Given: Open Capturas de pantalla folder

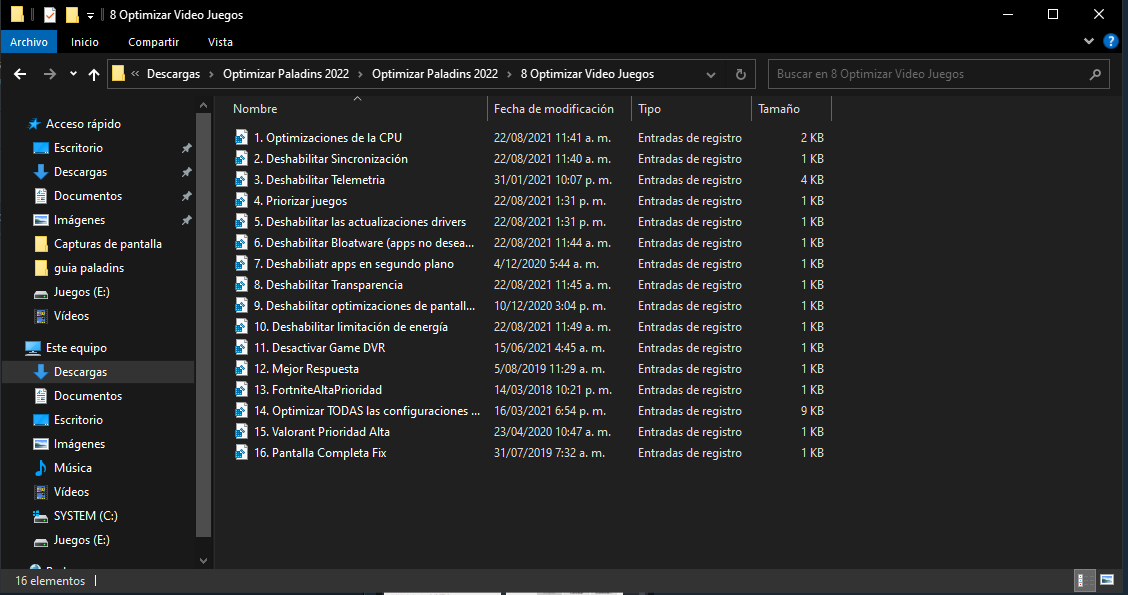Looking at the screenshot, I should [107, 244].
